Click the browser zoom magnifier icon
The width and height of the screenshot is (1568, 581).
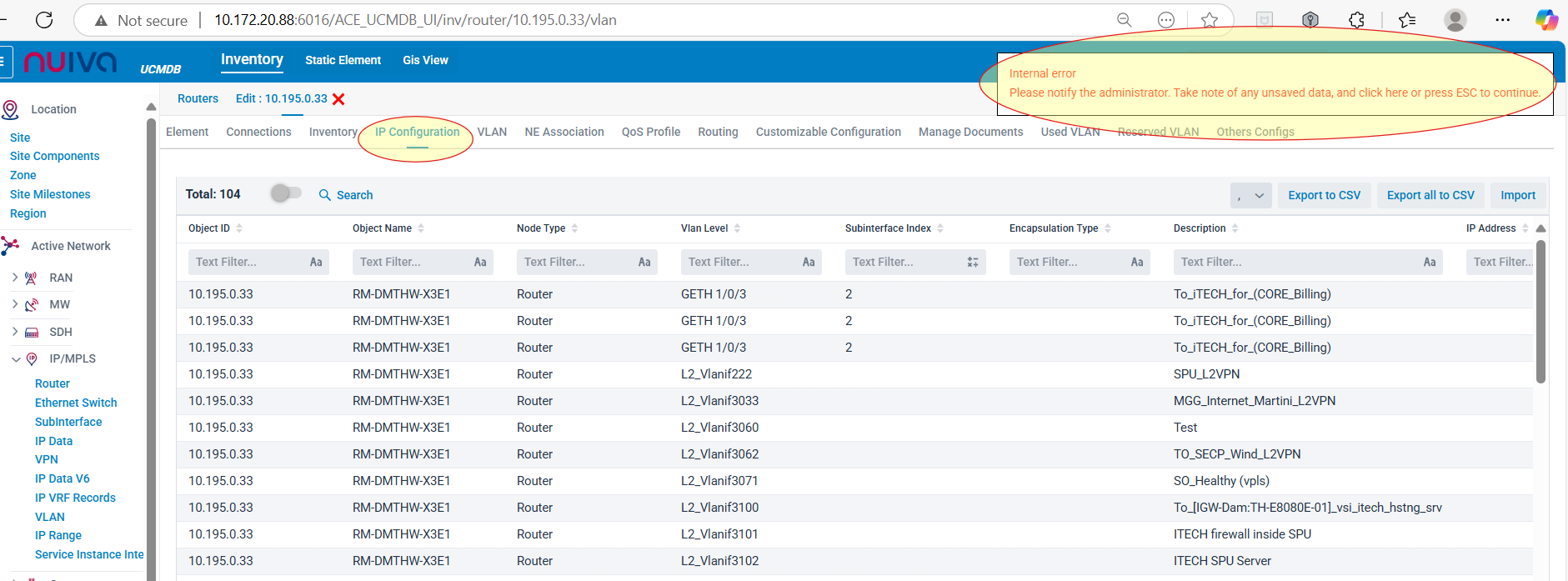pyautogui.click(x=1124, y=20)
